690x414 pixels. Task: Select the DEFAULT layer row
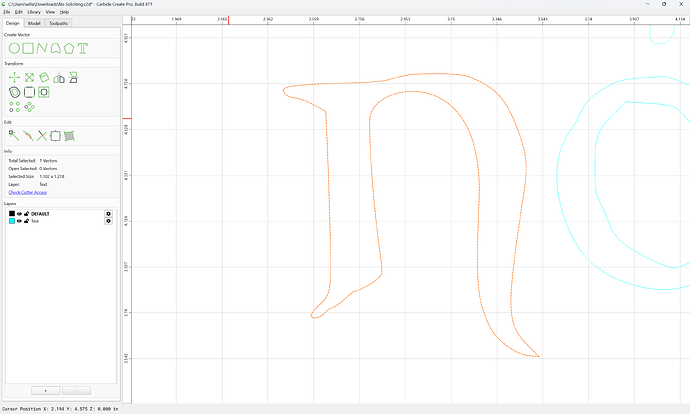tap(60, 214)
